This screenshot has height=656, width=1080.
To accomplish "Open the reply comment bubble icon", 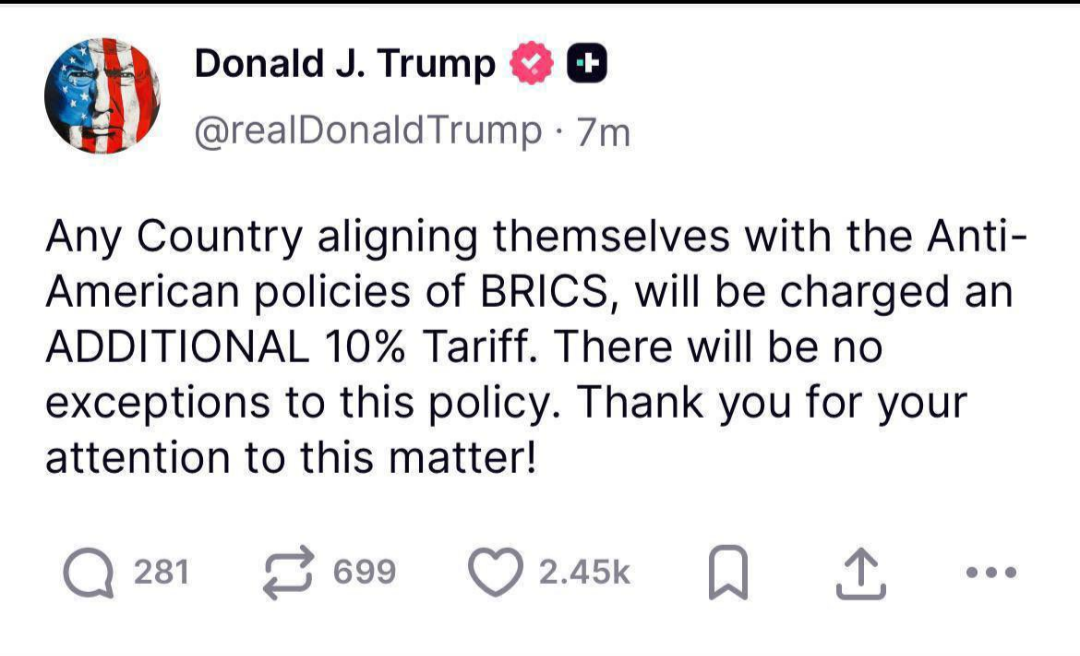I will tap(88, 573).
